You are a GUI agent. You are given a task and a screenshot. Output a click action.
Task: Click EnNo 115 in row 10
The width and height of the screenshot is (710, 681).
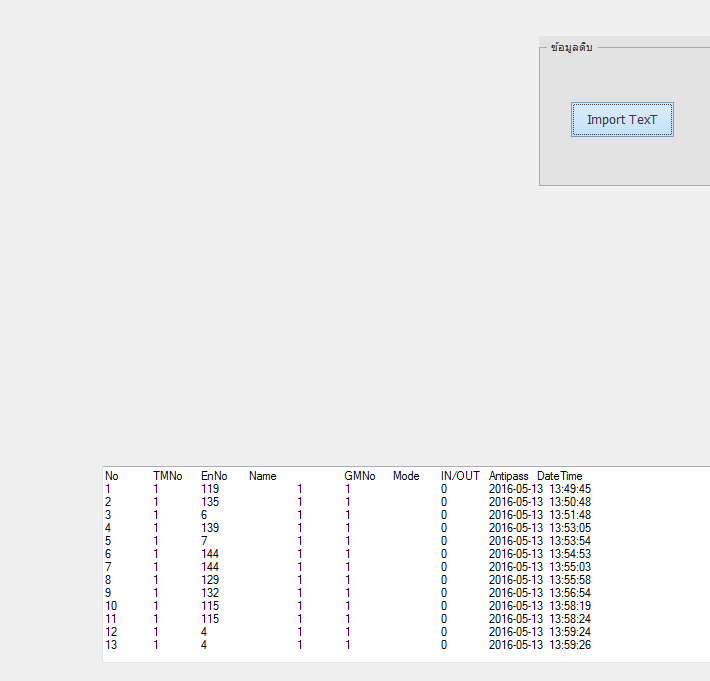pos(210,606)
